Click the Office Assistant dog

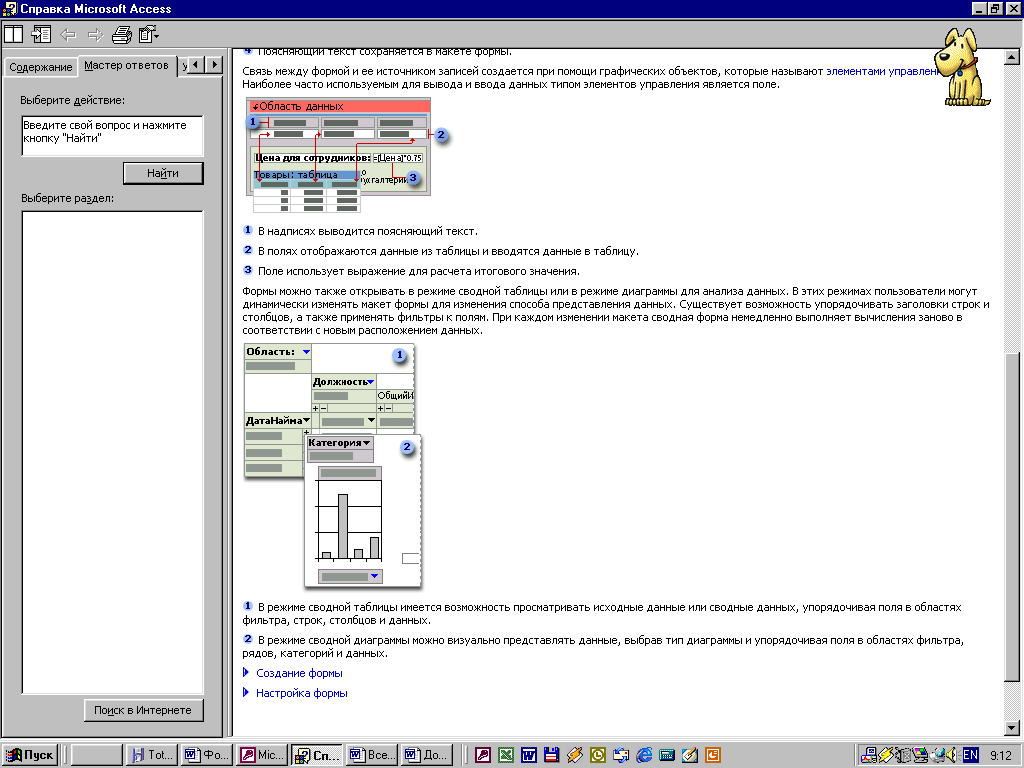963,67
